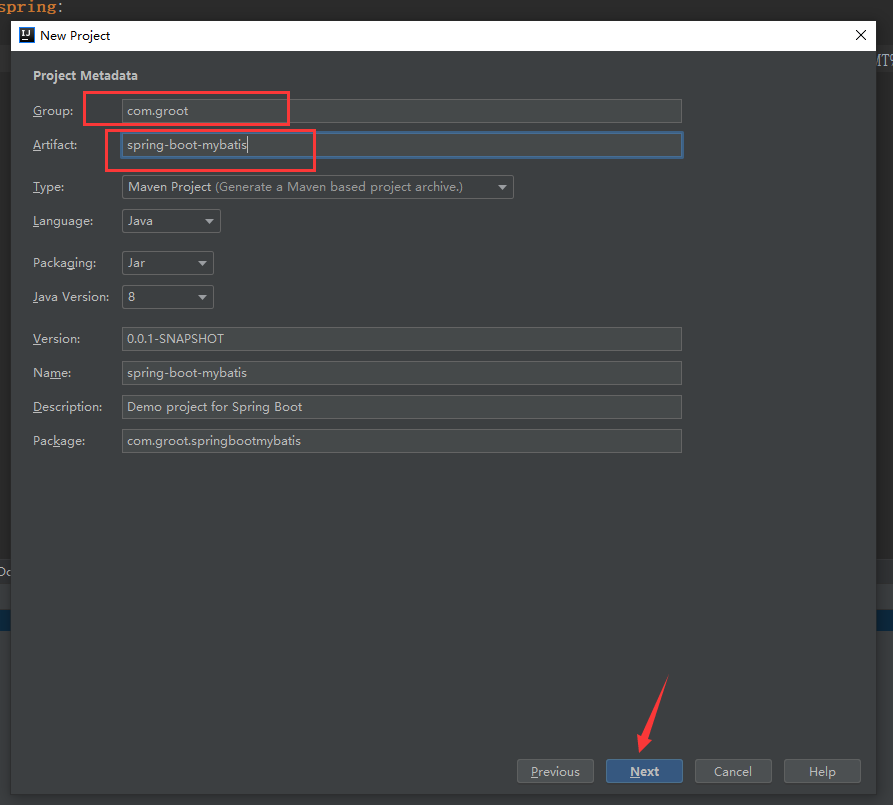Click 'spring:' text in the background editor

(31, 7)
